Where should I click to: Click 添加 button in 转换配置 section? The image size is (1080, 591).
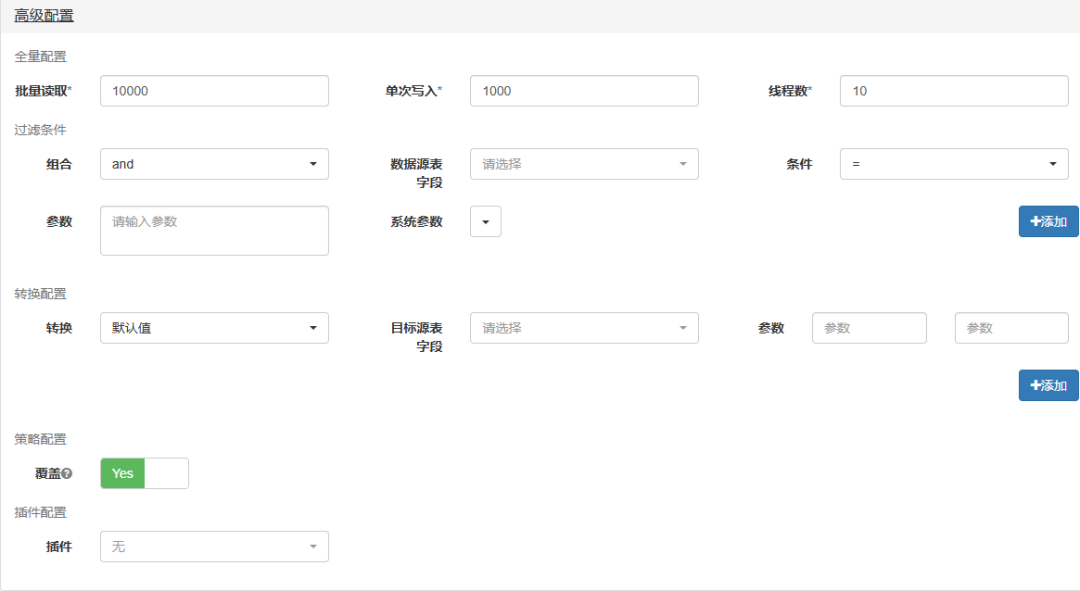(x=1048, y=386)
